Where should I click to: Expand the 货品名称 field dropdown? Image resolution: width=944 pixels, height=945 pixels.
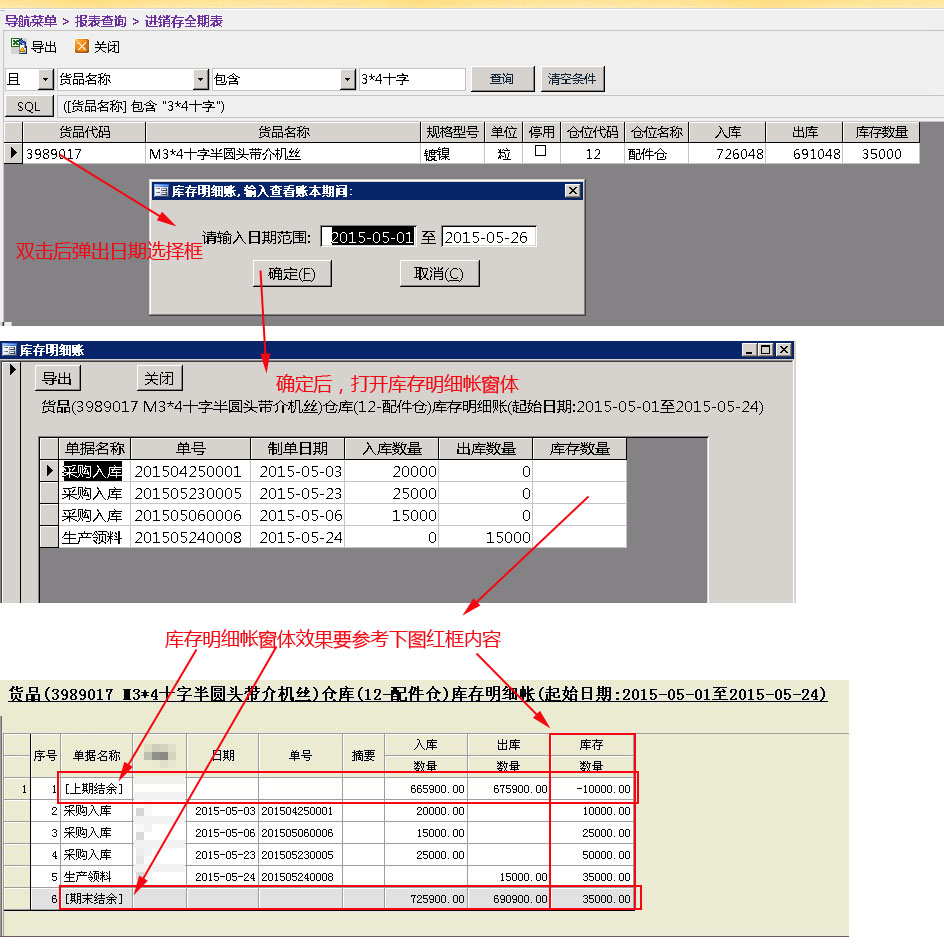200,79
